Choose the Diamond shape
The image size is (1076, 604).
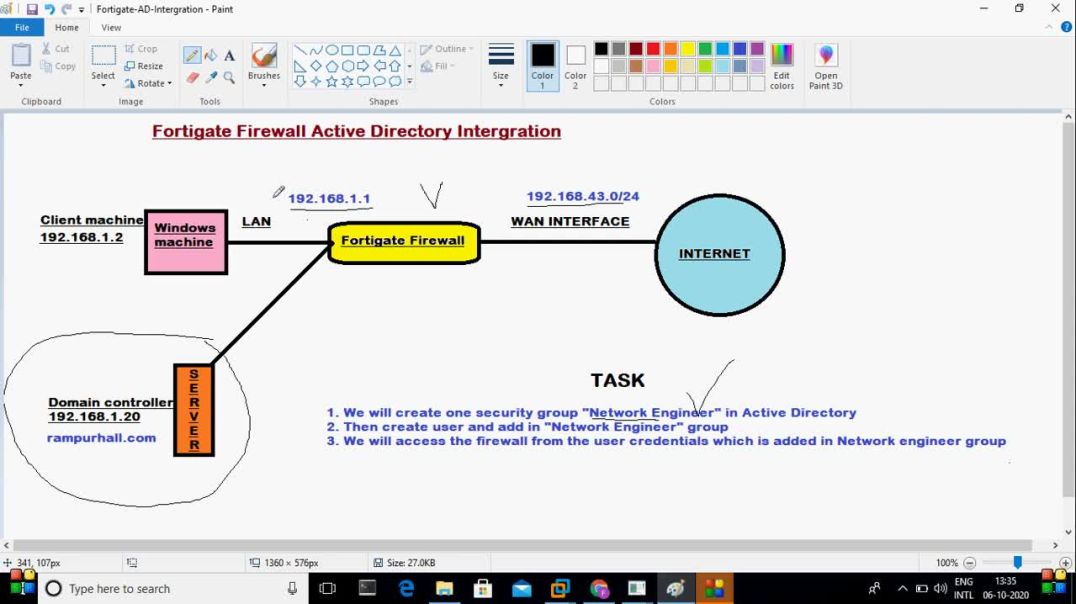316,66
